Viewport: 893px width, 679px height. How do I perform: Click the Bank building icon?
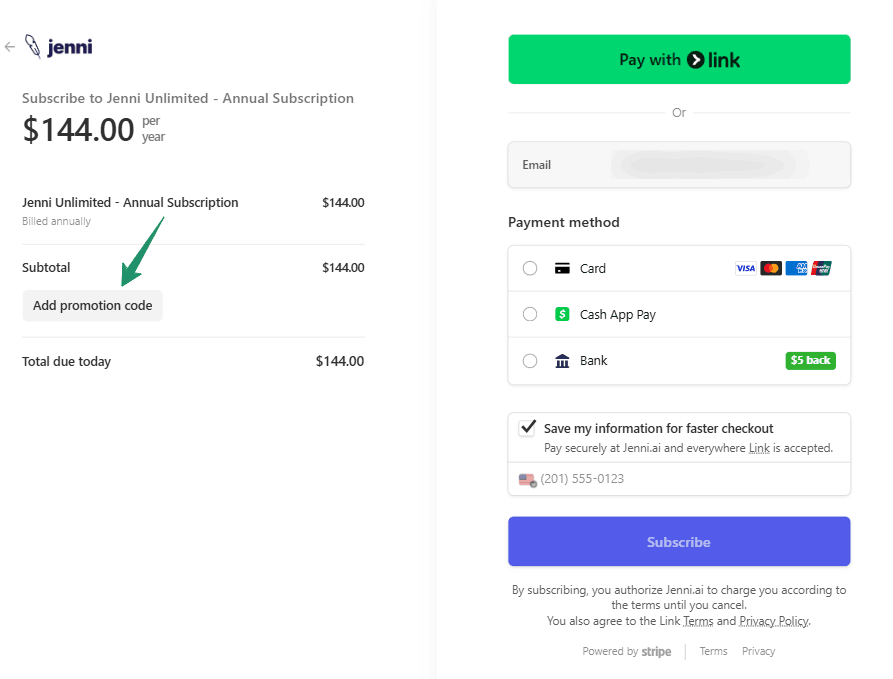coord(562,360)
